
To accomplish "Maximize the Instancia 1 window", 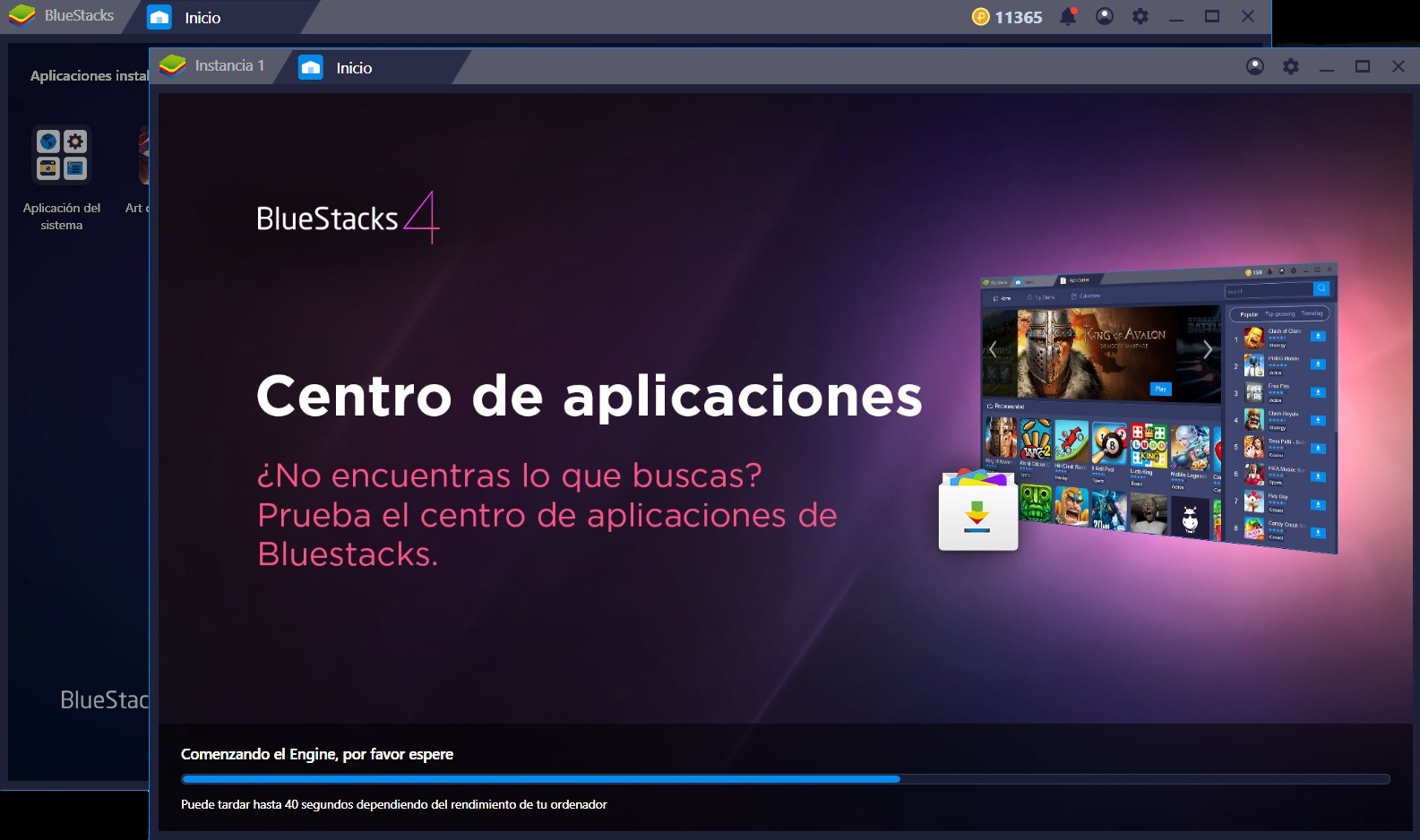I will (1363, 66).
